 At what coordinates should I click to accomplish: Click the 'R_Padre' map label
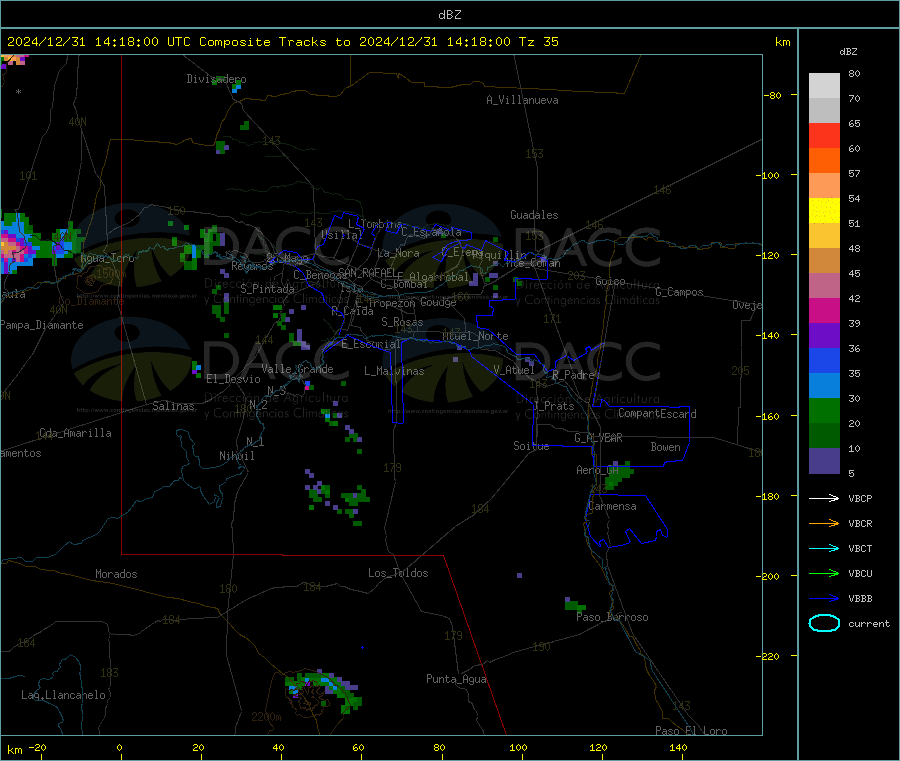coord(573,375)
